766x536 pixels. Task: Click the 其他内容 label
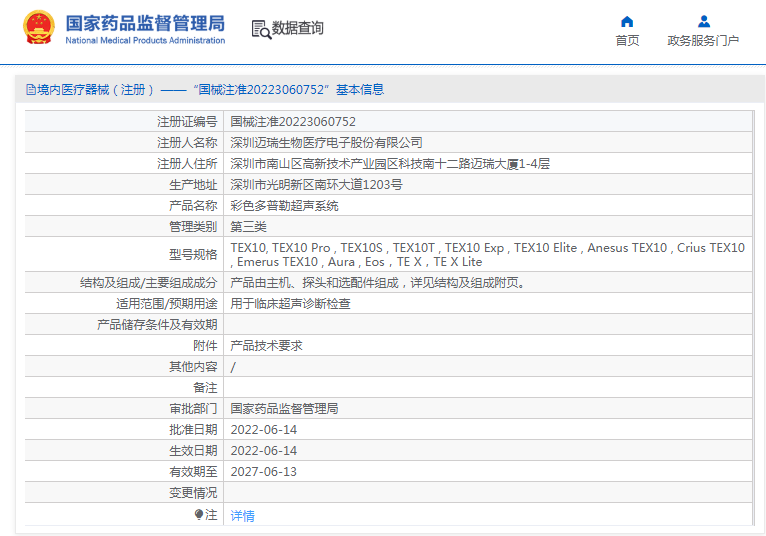point(193,367)
